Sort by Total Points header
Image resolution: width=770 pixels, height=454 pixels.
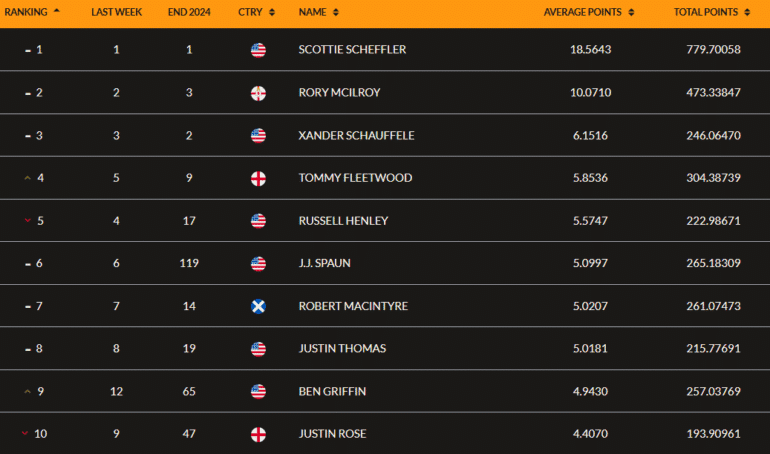(711, 13)
